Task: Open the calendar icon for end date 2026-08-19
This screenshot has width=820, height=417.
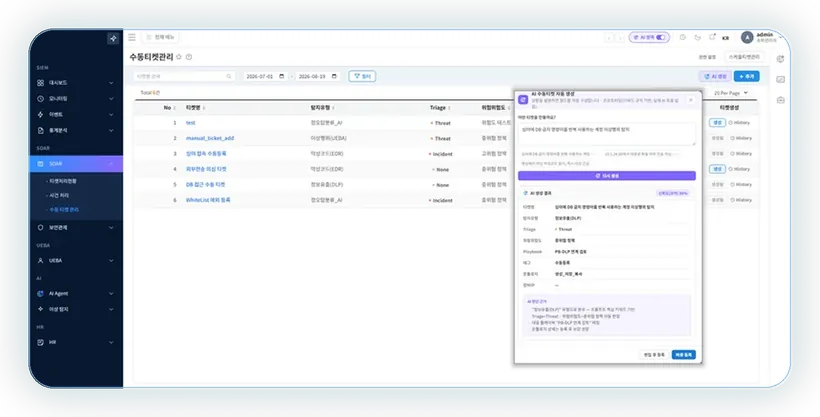Action: 334,76
